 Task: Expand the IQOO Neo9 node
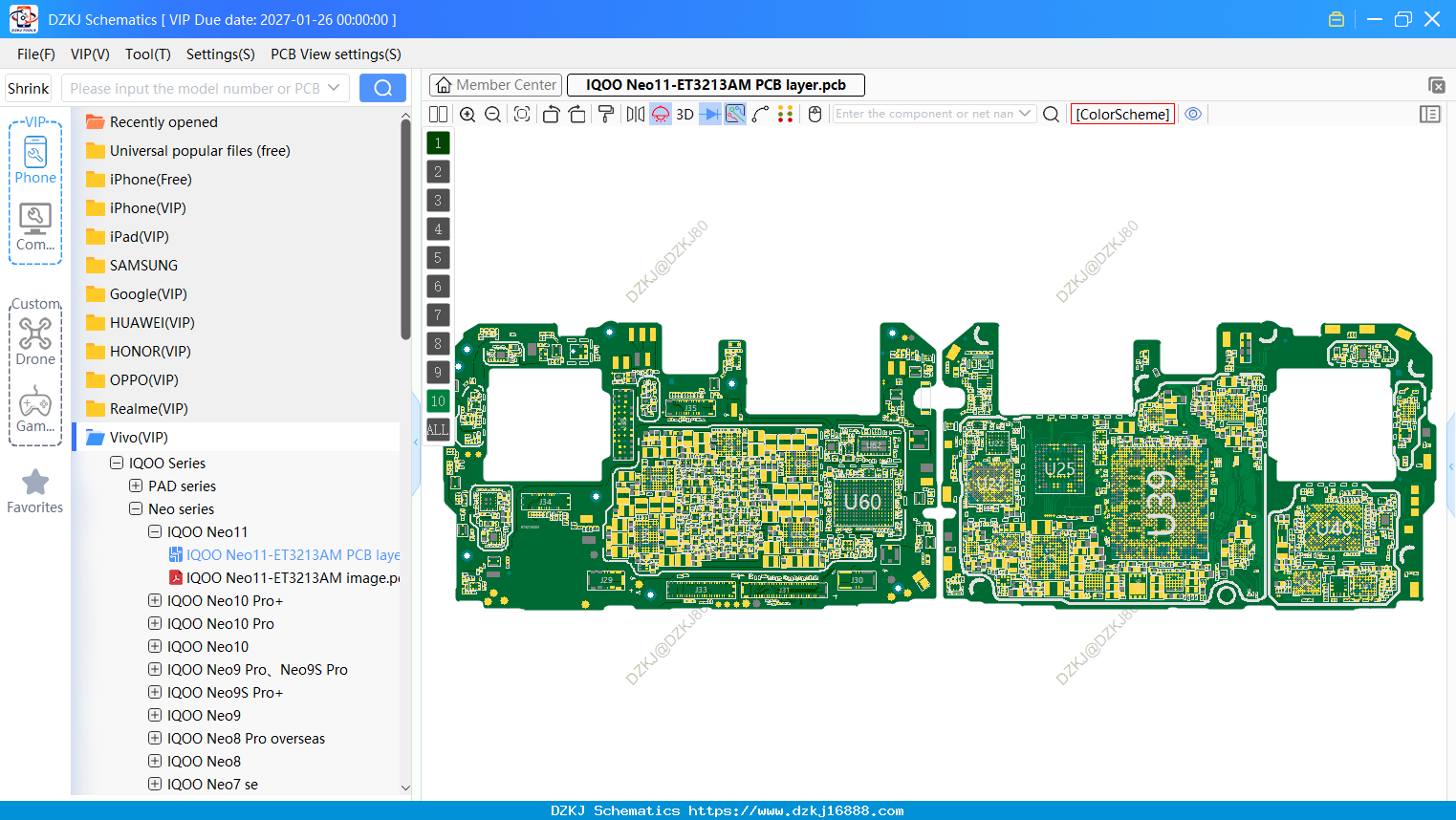[155, 715]
